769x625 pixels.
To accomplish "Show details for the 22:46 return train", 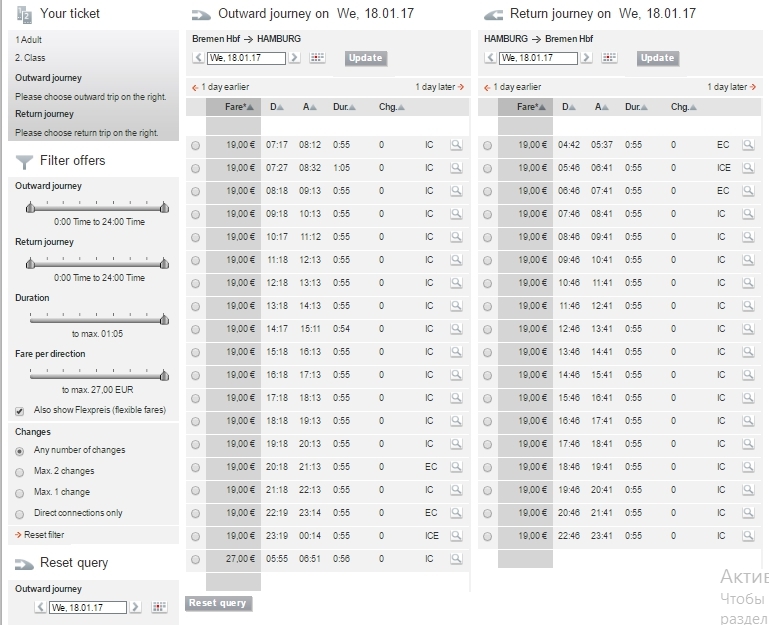I will point(748,536).
